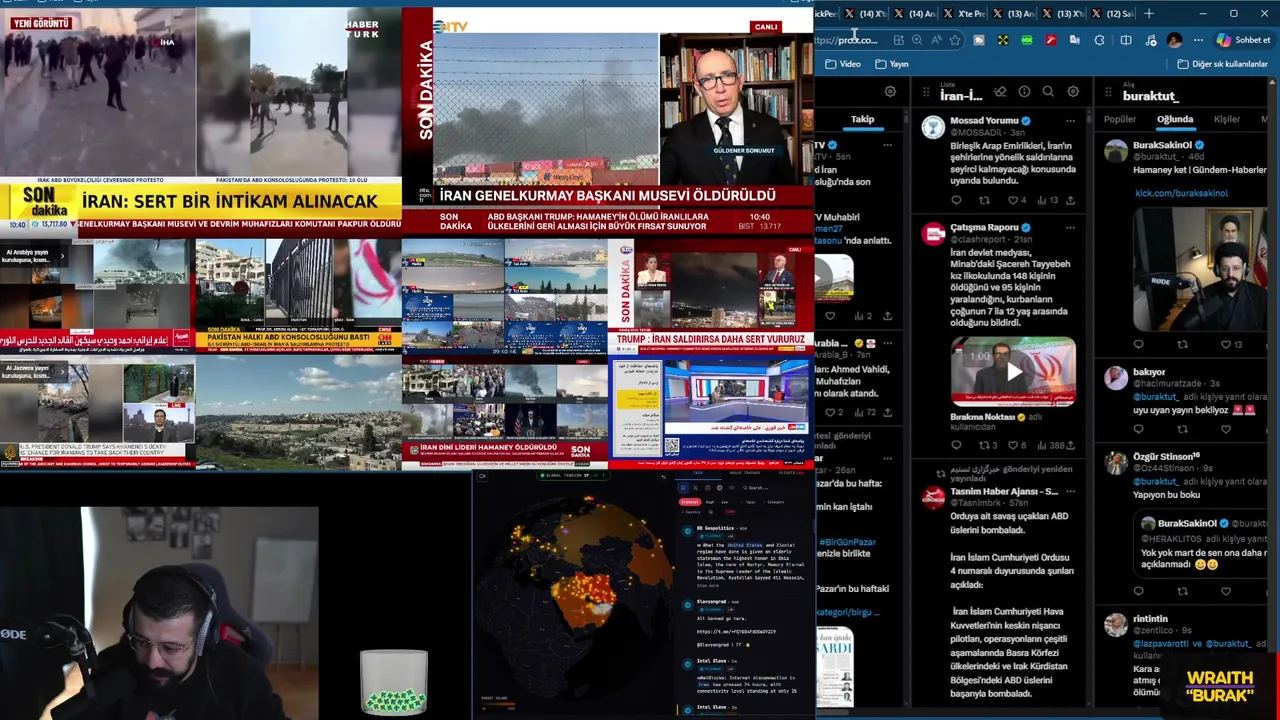The height and width of the screenshot is (720, 1280).
Task: View analytics of Mossad Yorumu post
Action: point(1047,200)
